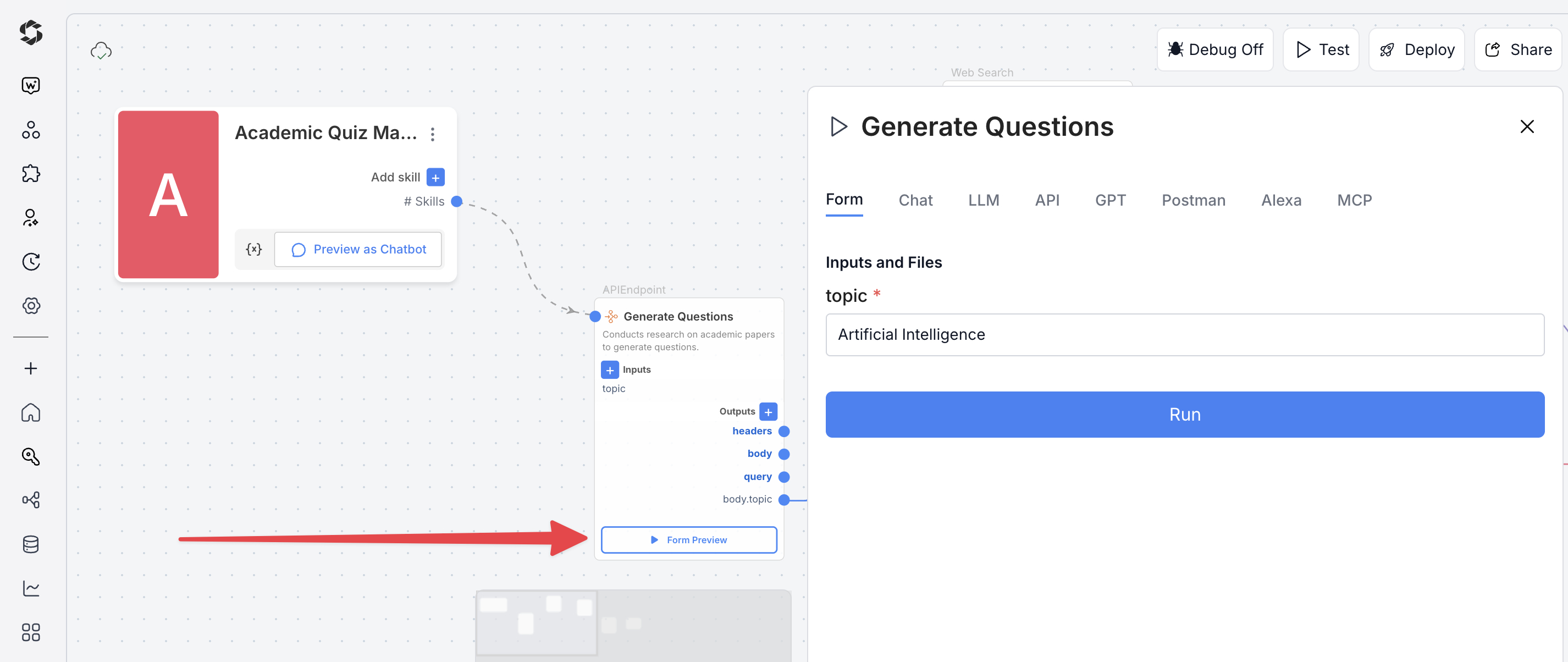Viewport: 1568px width, 662px height.
Task: Click the cloud save status icon
Action: (101, 51)
